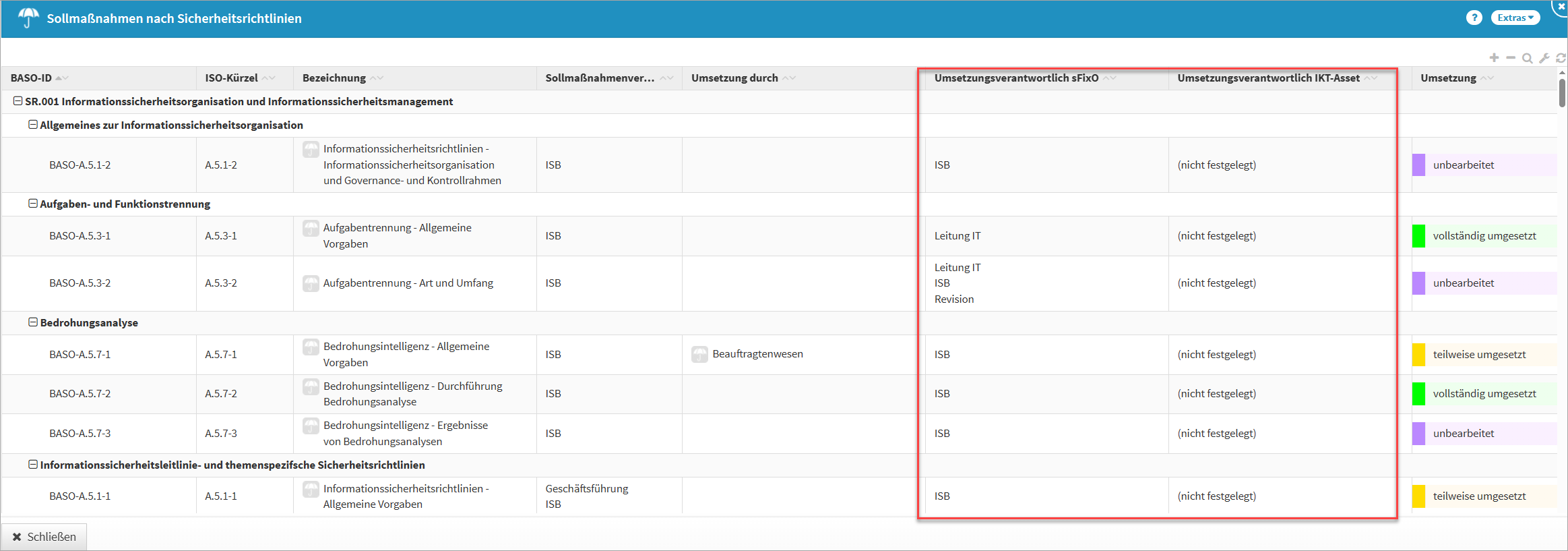
Task: Refresh the table with the reload icon
Action: coord(1561,59)
